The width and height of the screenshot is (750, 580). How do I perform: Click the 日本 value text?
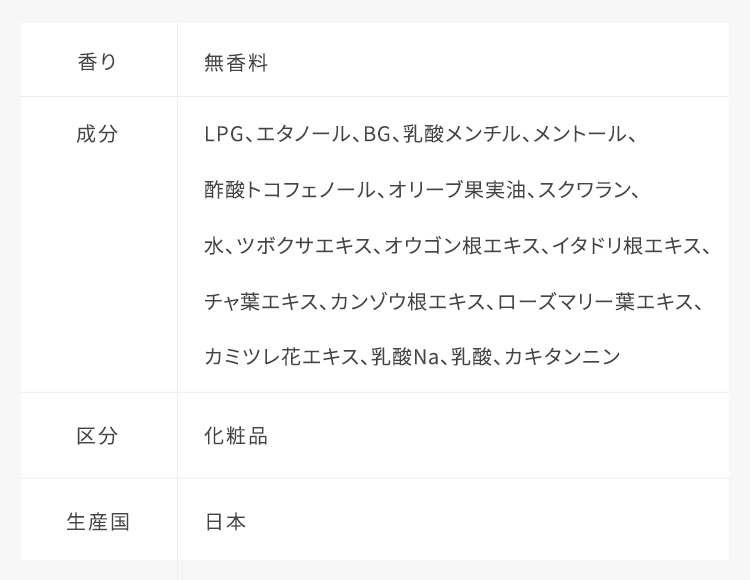point(225,522)
